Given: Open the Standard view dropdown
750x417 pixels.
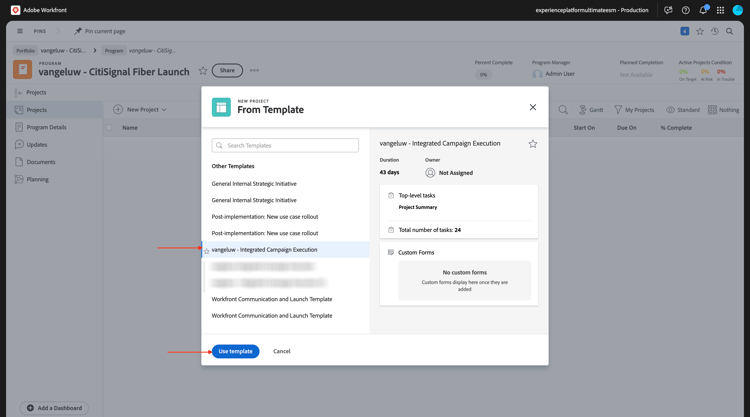Looking at the screenshot, I should [683, 110].
